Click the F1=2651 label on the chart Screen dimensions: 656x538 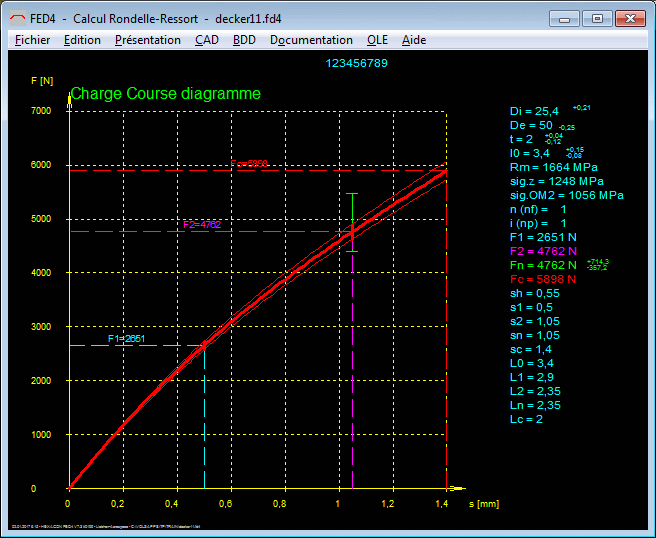127,339
